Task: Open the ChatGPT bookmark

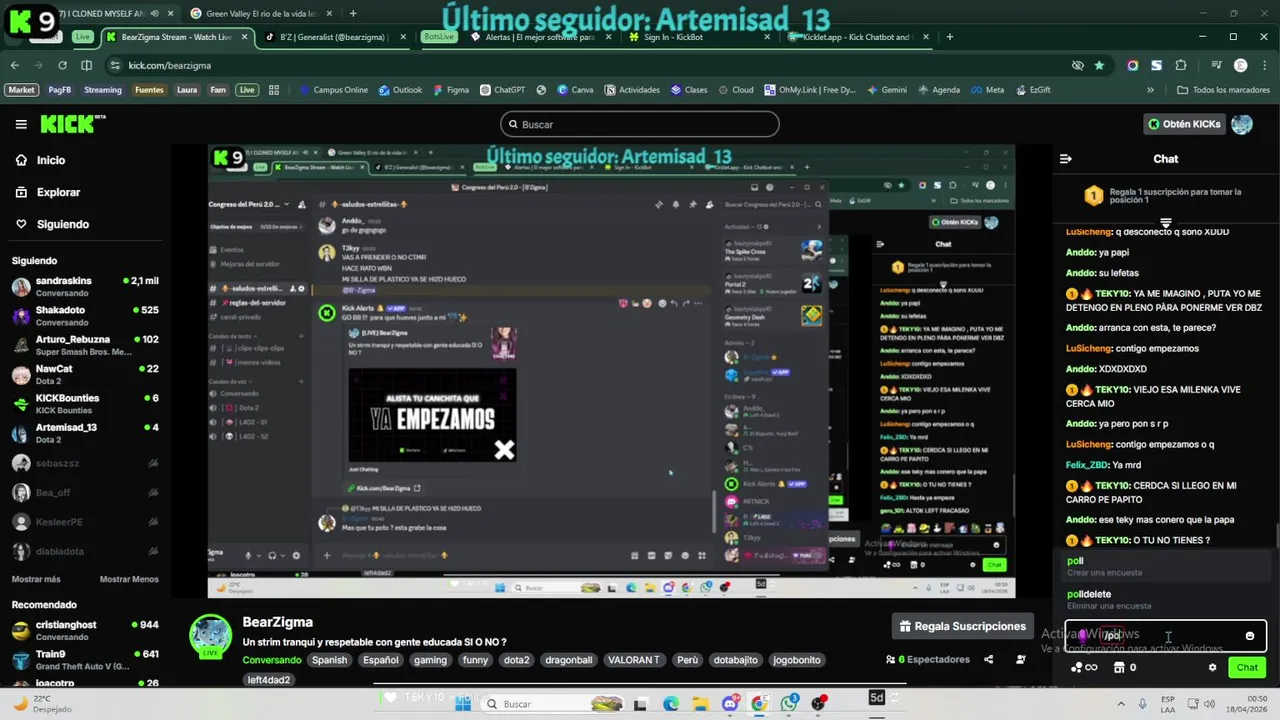Action: tap(502, 90)
